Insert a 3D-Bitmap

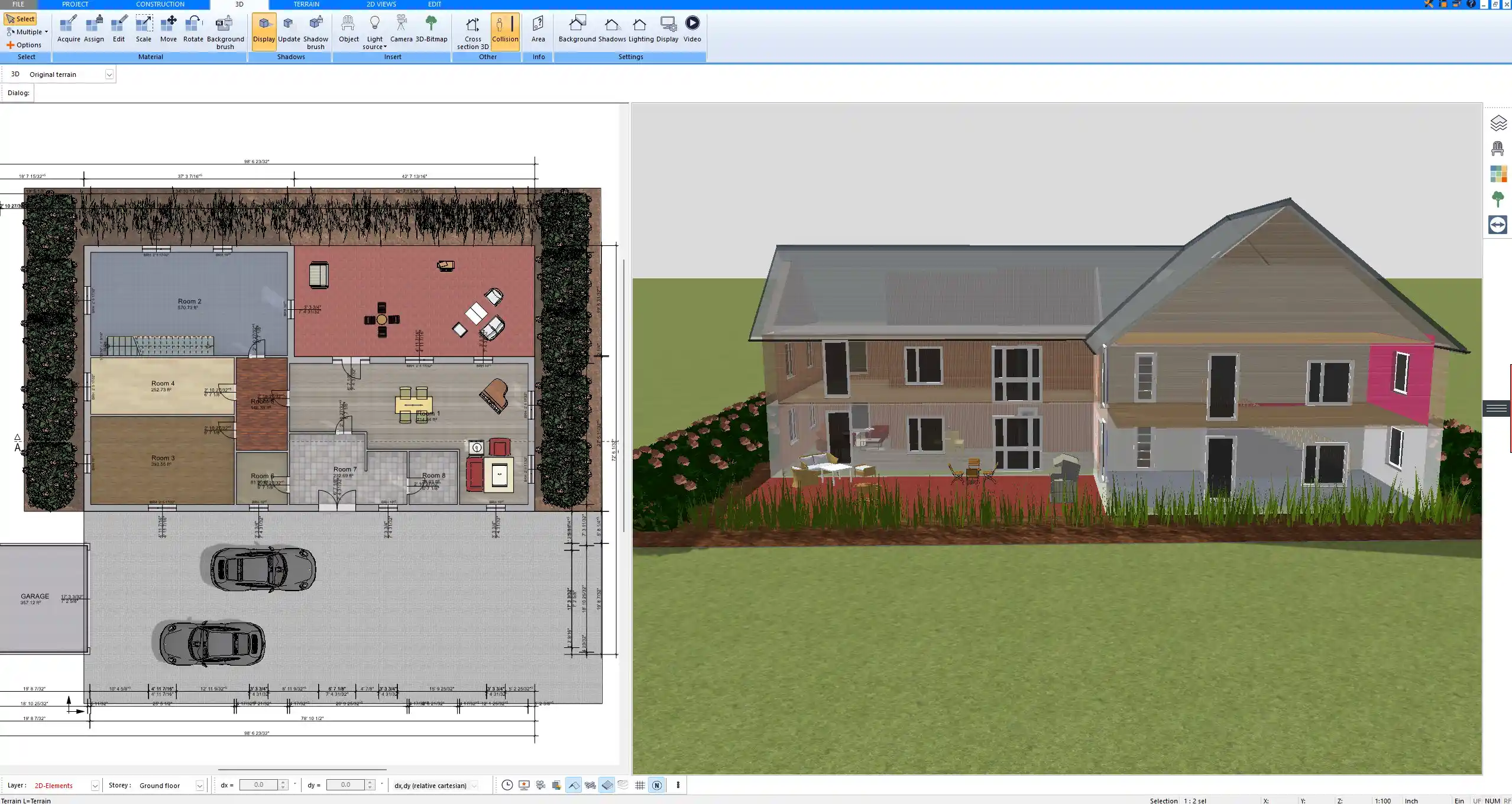(432, 30)
